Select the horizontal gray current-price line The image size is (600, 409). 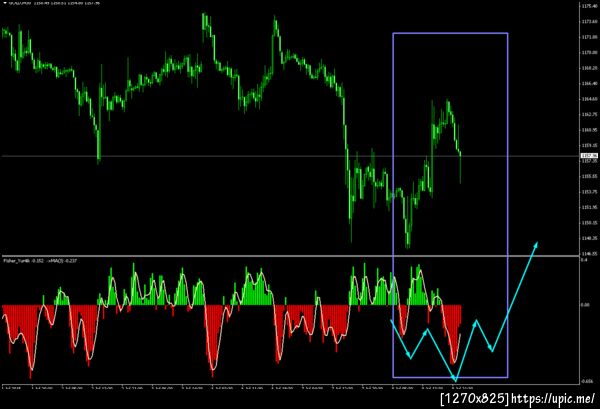pyautogui.click(x=291, y=156)
